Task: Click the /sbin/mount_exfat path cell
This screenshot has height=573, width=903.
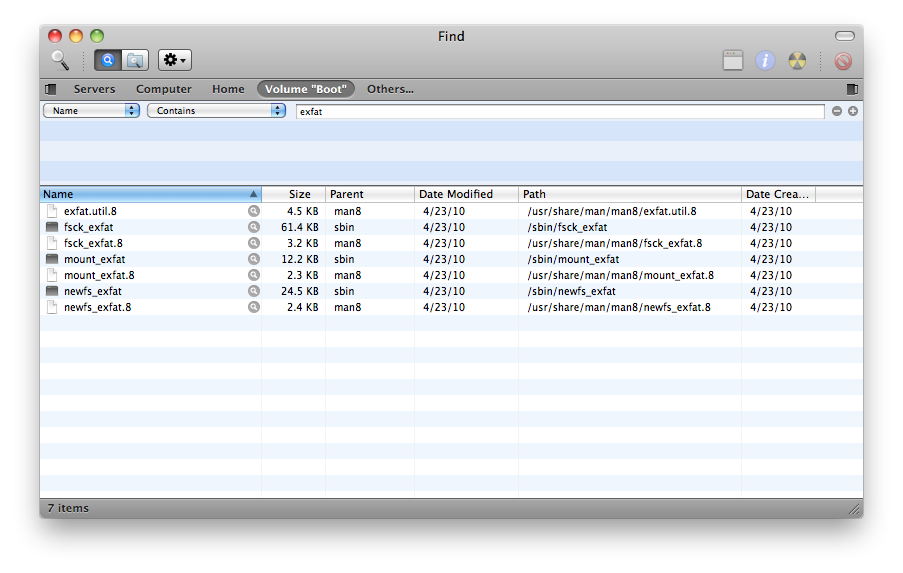Action: [573, 260]
